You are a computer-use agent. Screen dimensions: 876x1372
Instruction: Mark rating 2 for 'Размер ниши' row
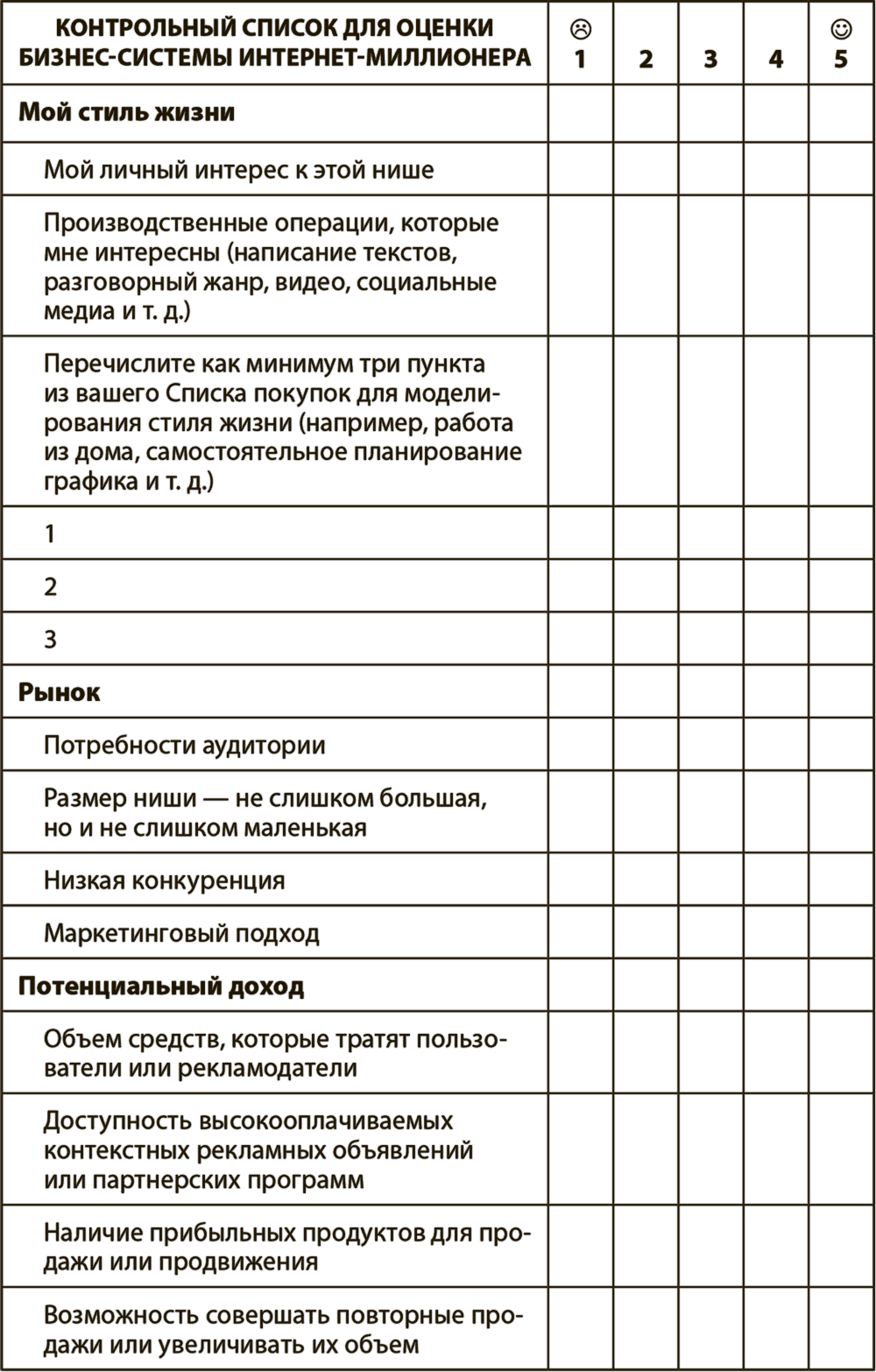pyautogui.click(x=646, y=811)
